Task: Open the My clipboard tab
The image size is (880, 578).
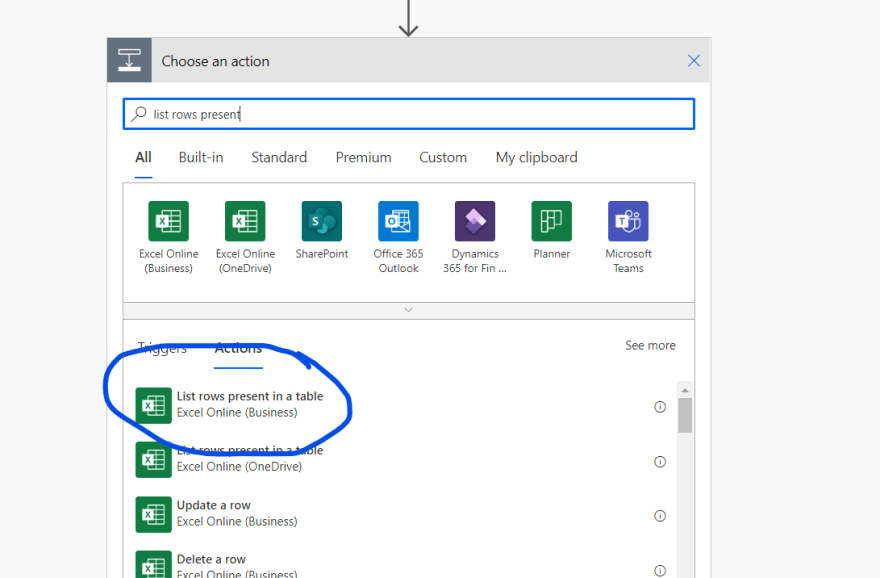Action: (537, 158)
